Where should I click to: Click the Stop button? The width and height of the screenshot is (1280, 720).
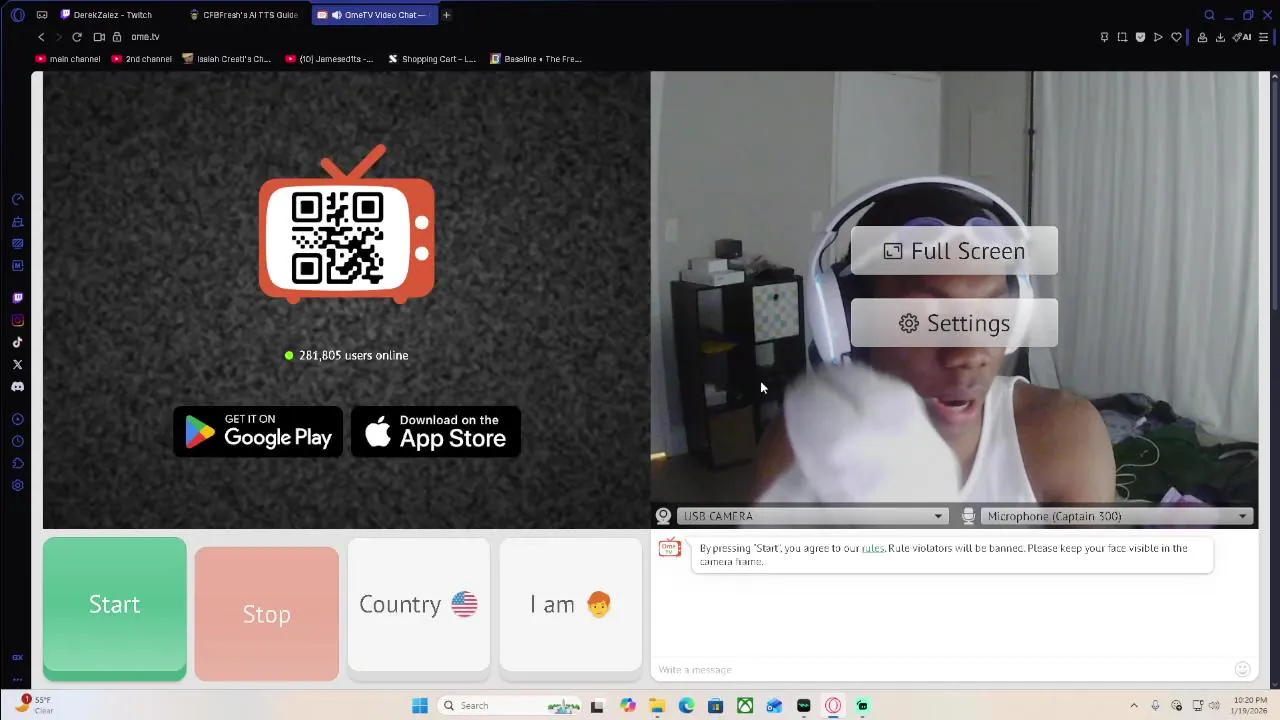click(266, 613)
